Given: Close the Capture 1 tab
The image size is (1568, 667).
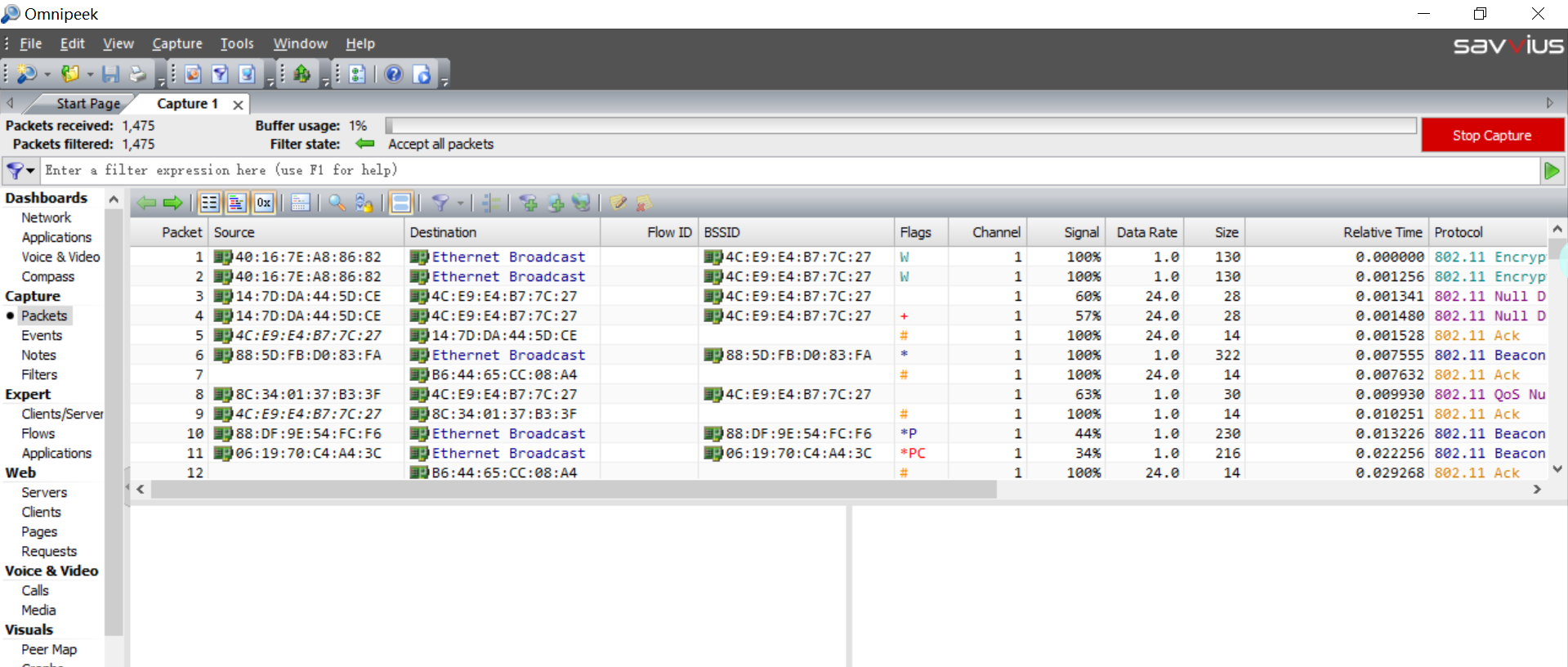Looking at the screenshot, I should click(238, 105).
